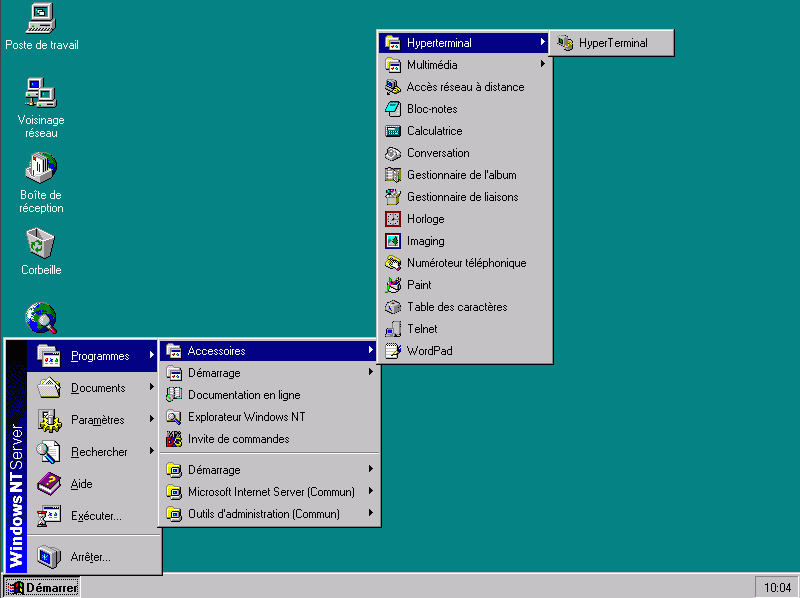Click the "Bloc-notes" label
Screen dimensions: 800x598
(432, 109)
